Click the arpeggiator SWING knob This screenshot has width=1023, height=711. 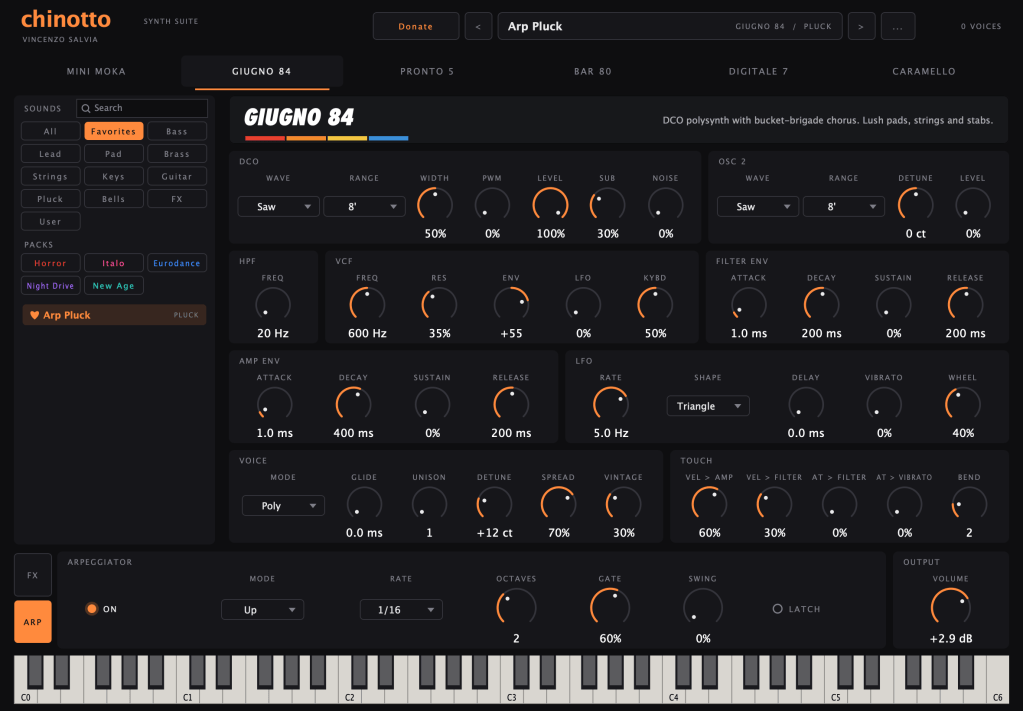703,607
